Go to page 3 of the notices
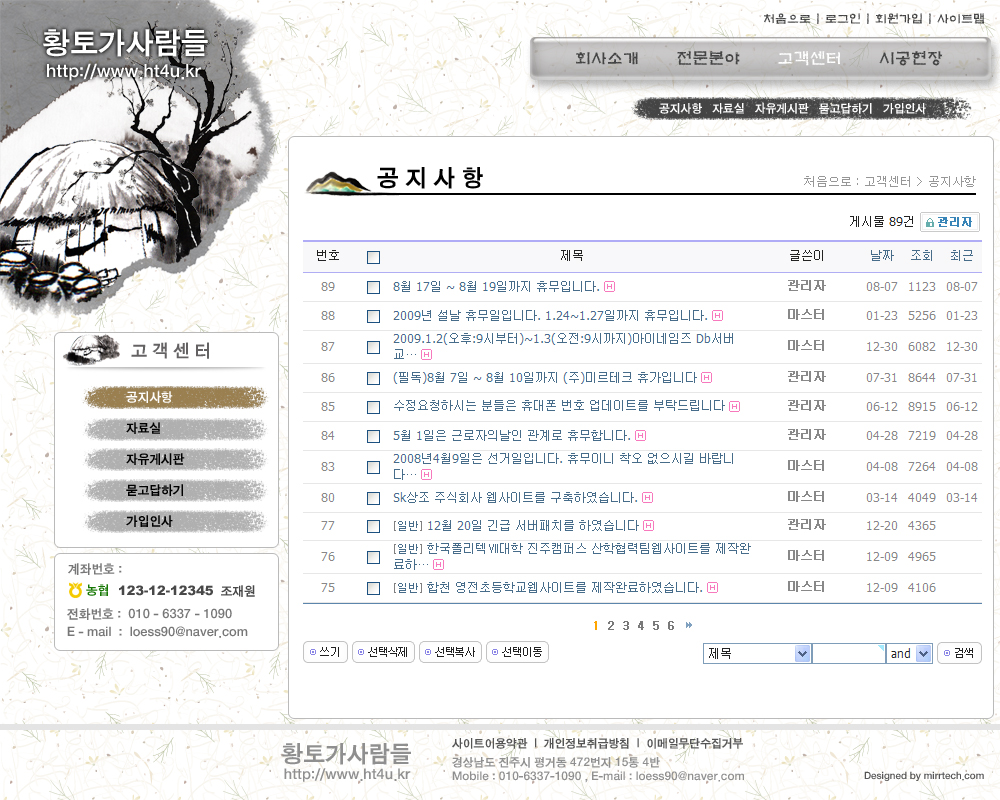The height and width of the screenshot is (800, 1000). click(626, 626)
